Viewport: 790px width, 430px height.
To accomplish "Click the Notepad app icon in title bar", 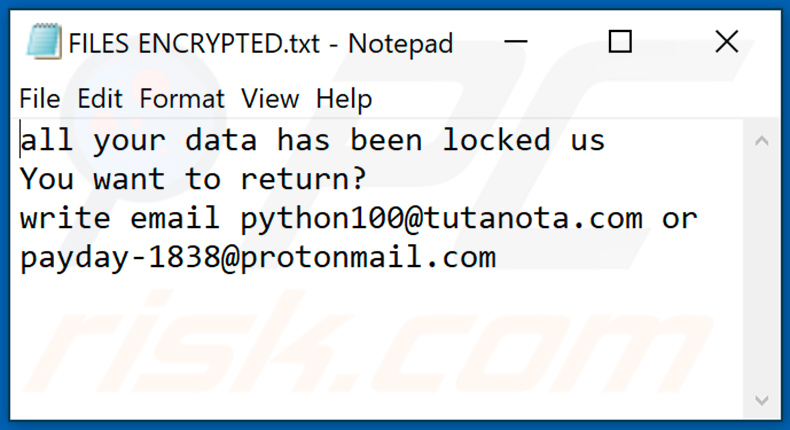I will point(41,42).
